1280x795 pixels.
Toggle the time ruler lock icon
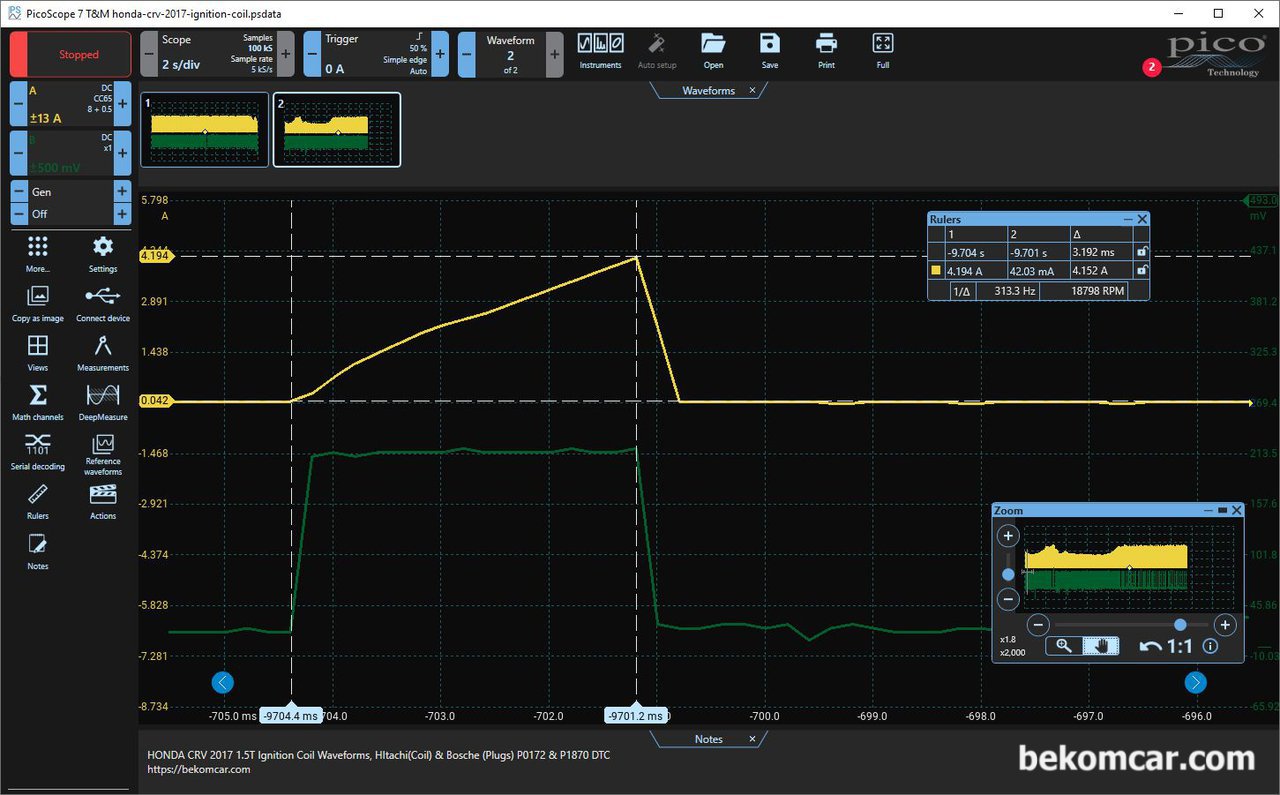pos(1141,252)
